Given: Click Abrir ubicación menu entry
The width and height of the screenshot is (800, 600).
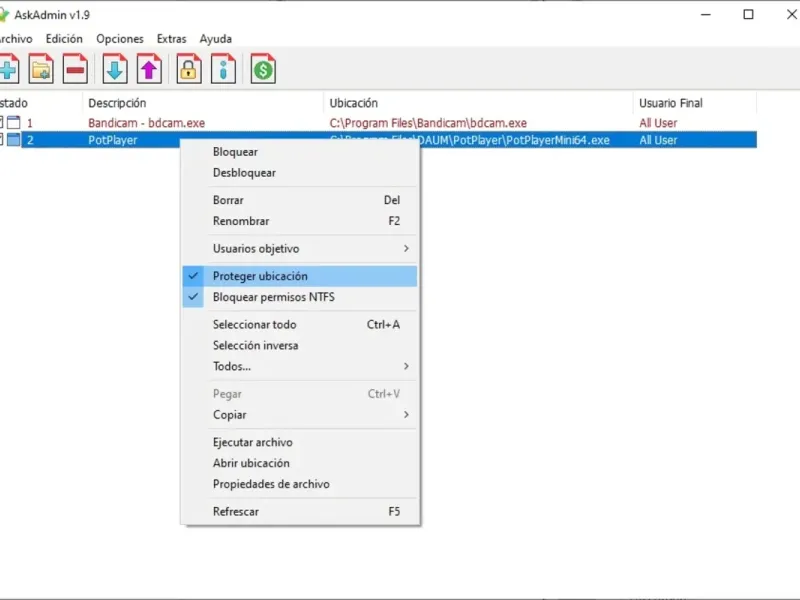Looking at the screenshot, I should (x=300, y=463).
